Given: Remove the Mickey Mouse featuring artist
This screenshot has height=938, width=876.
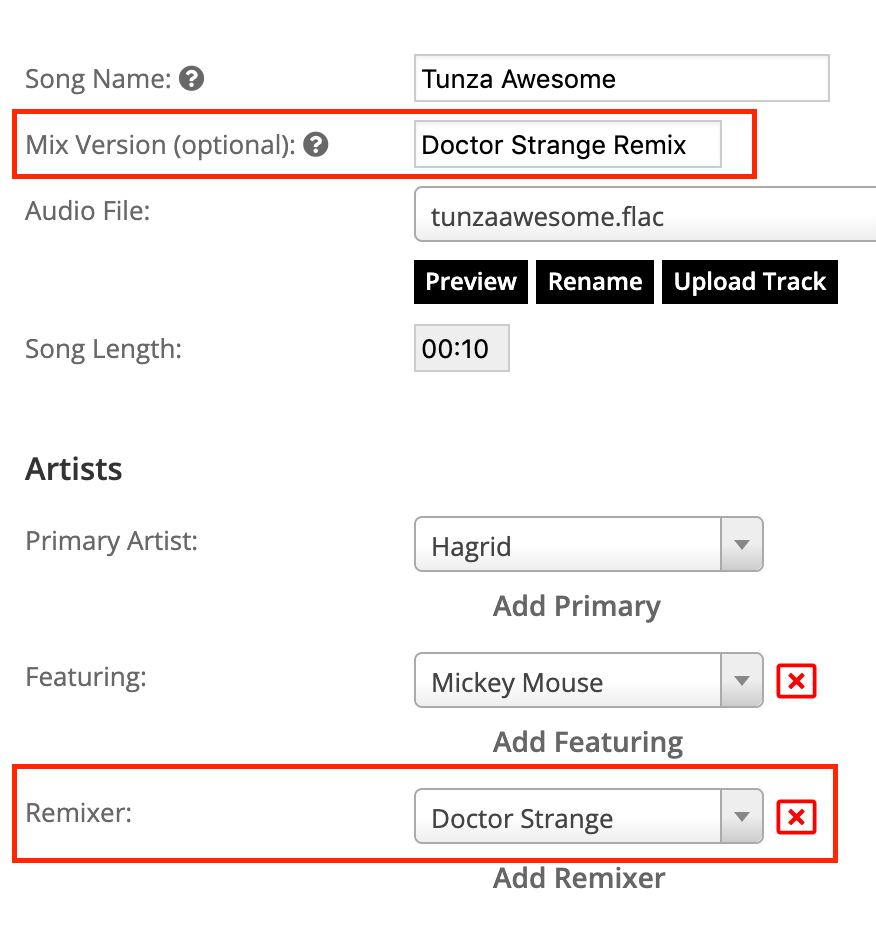Looking at the screenshot, I should click(x=796, y=681).
